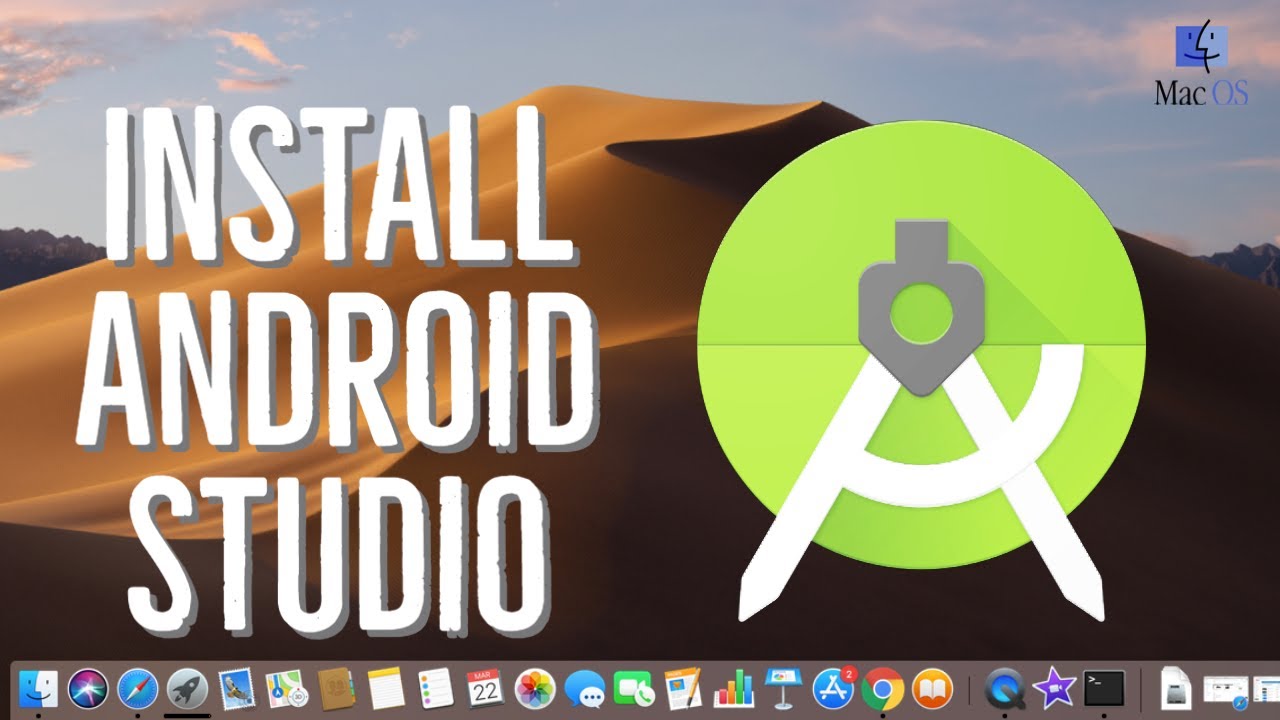Open Reminders list app
The height and width of the screenshot is (720, 1280).
pos(435,688)
